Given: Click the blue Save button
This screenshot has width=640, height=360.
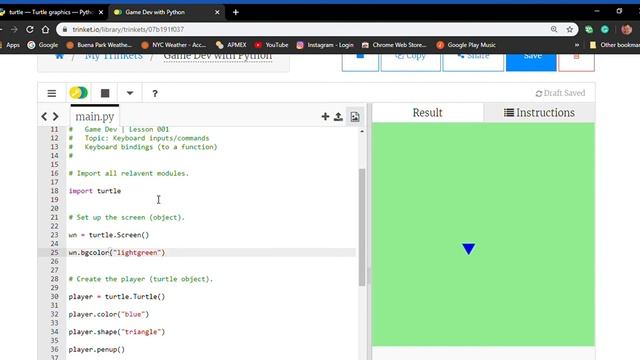Looking at the screenshot, I should pyautogui.click(x=531, y=61).
